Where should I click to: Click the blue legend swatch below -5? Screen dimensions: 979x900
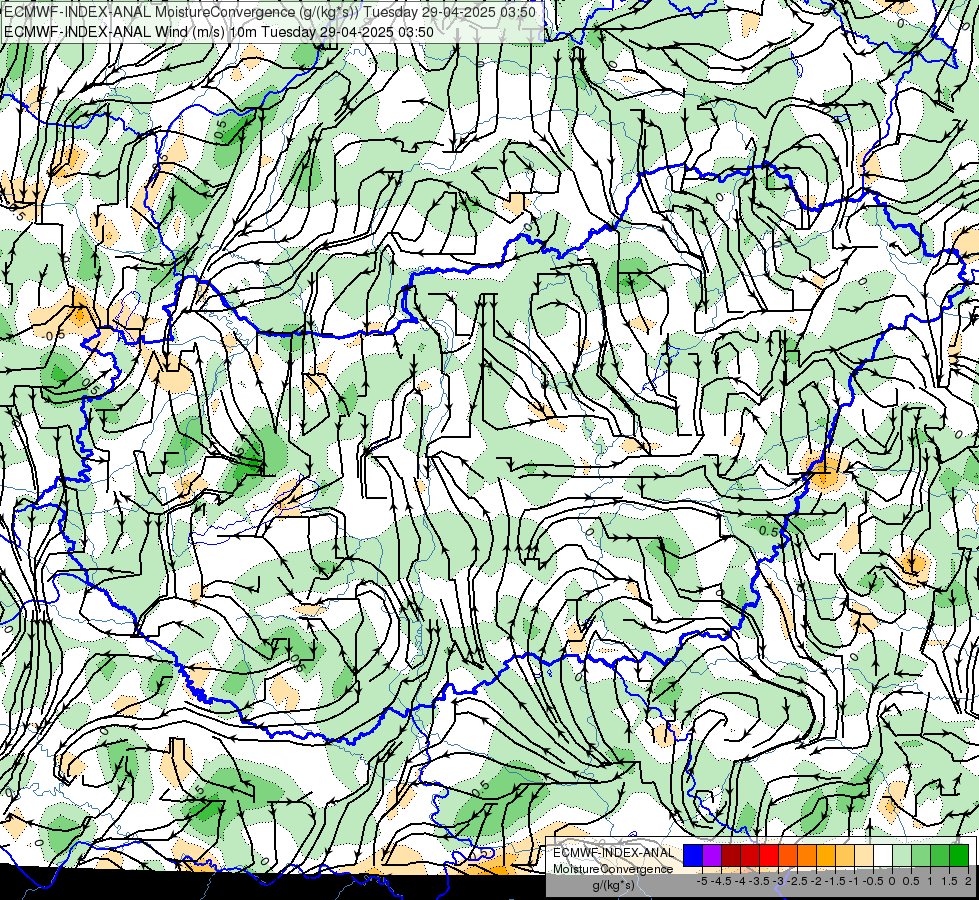693,855
